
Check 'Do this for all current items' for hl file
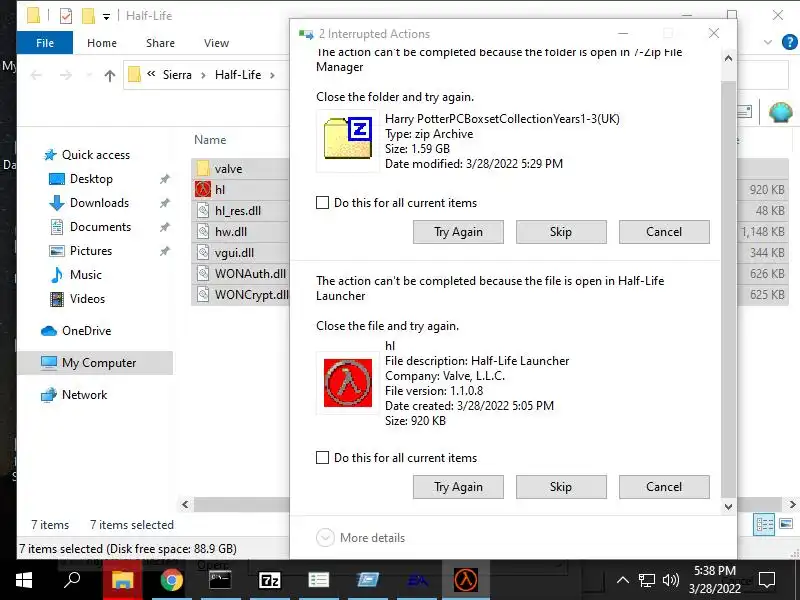point(322,457)
